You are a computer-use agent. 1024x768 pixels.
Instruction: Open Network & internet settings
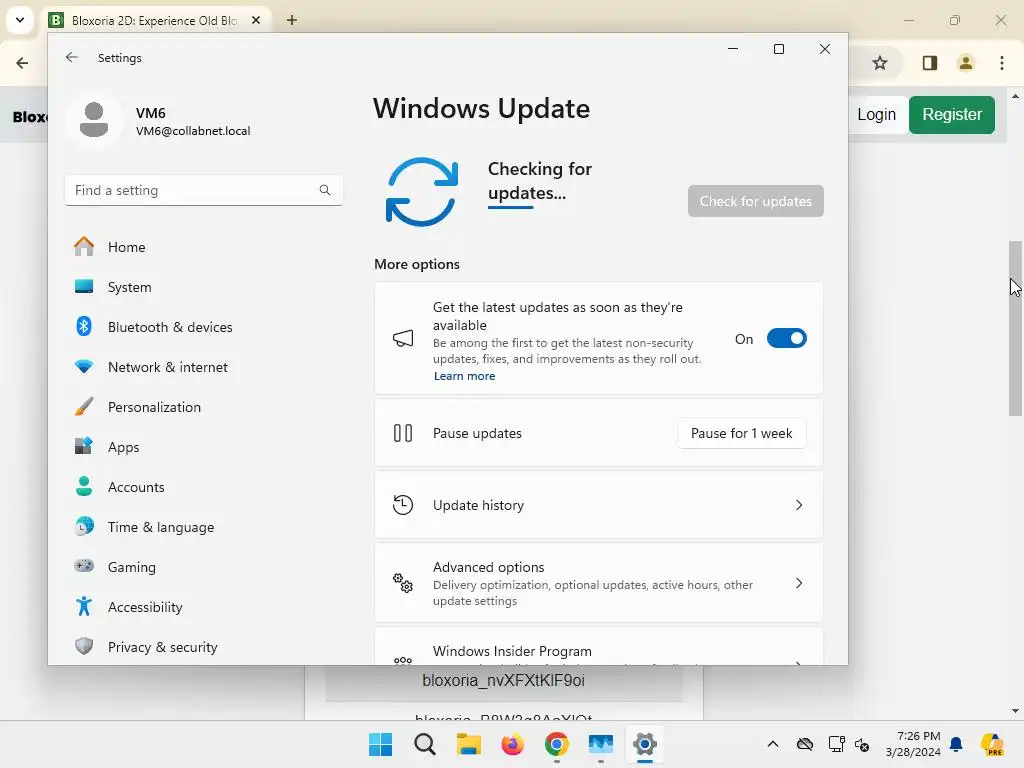pos(204,367)
